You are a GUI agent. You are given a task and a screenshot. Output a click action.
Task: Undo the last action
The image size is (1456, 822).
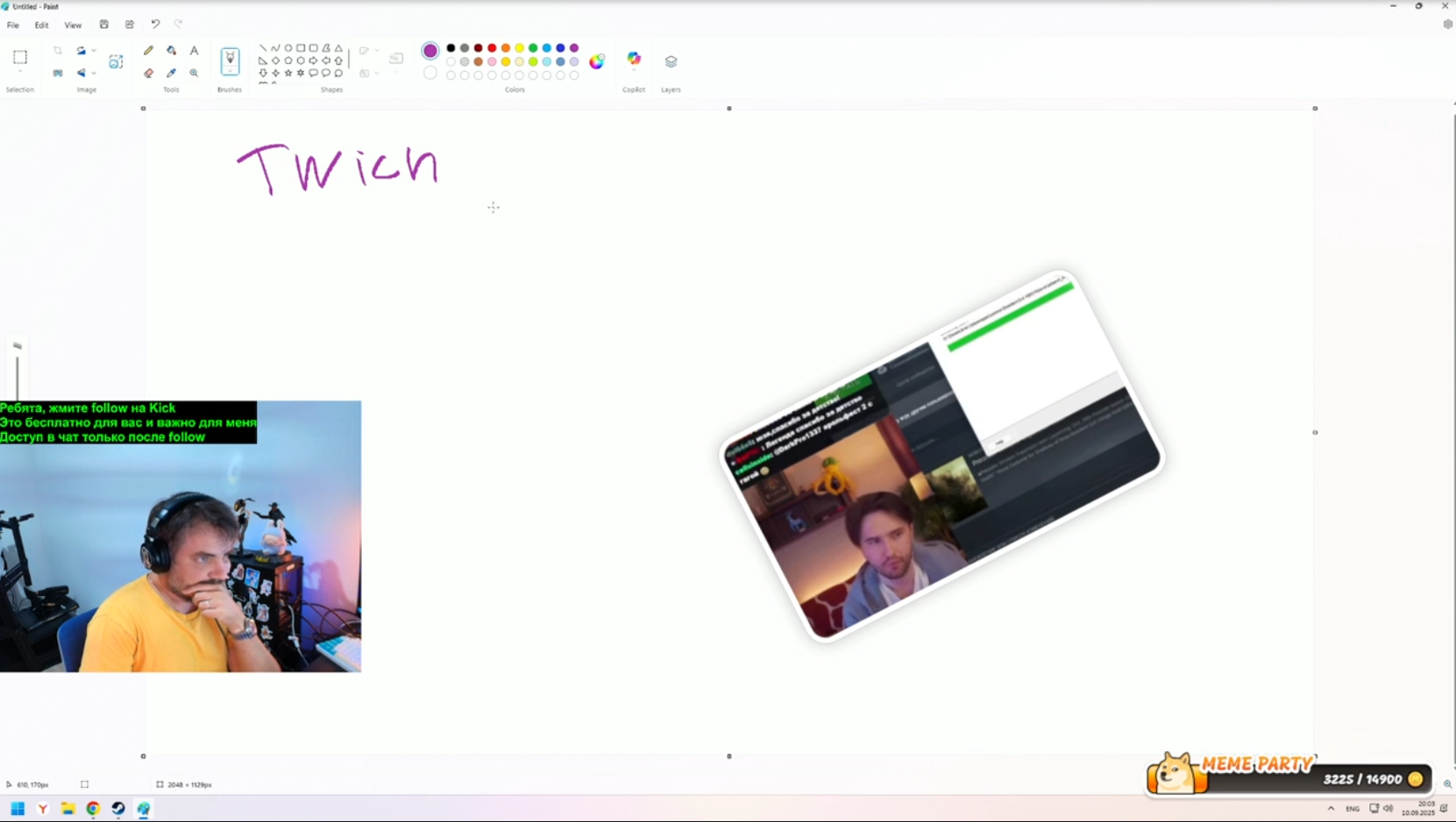click(x=155, y=25)
